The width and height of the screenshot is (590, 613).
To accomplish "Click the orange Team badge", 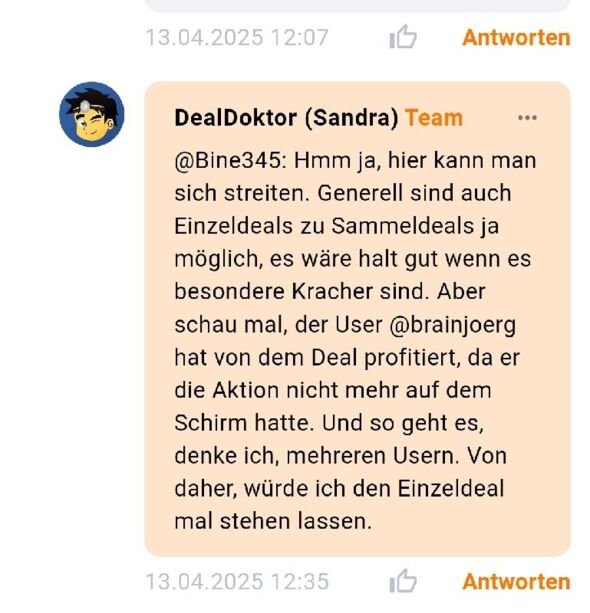I will coord(434,118).
